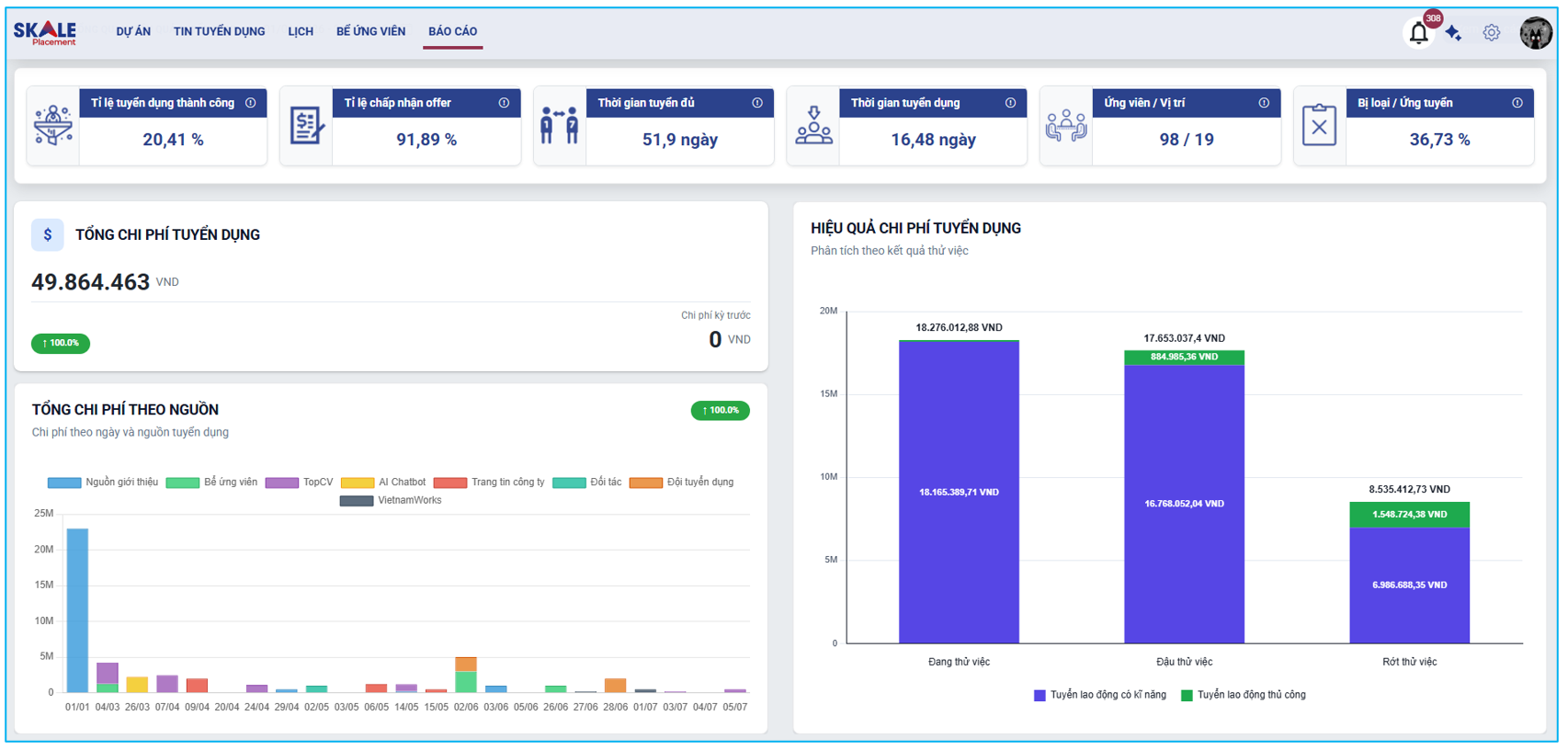Toggle VietnamWorks legend series visibility
The image size is (1568, 750).
click(391, 501)
